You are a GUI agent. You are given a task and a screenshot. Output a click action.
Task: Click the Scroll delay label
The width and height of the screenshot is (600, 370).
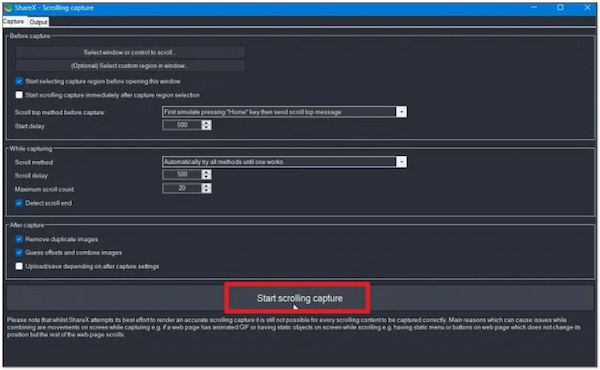[x=31, y=176]
